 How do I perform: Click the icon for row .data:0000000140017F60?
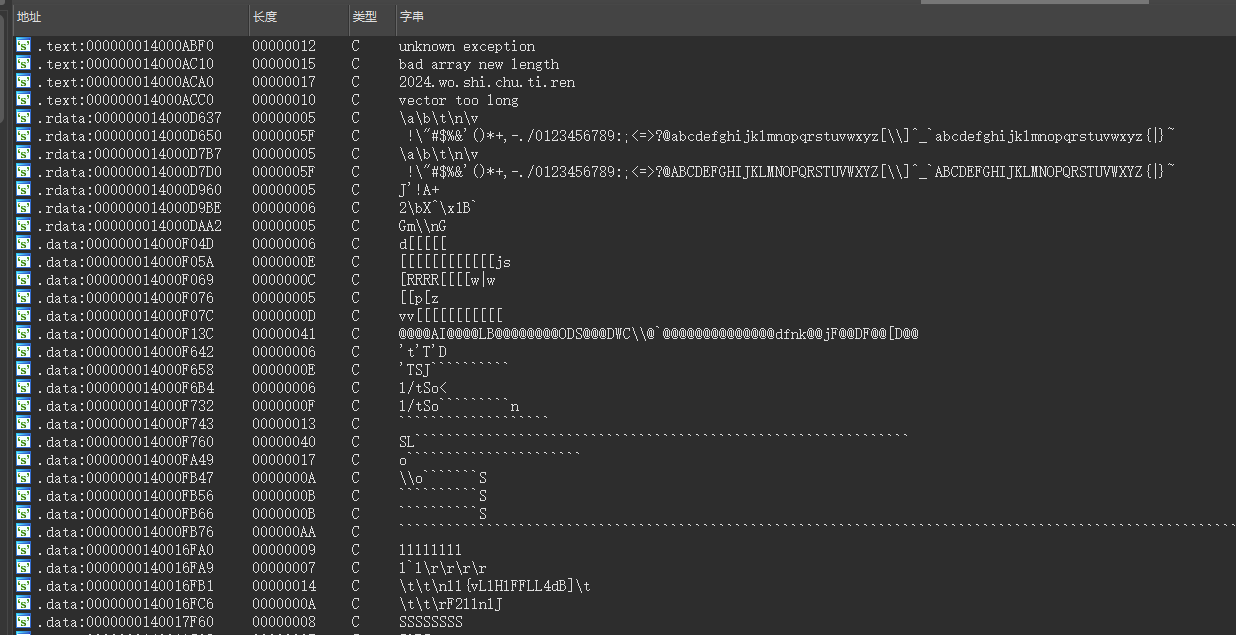click(x=23, y=622)
